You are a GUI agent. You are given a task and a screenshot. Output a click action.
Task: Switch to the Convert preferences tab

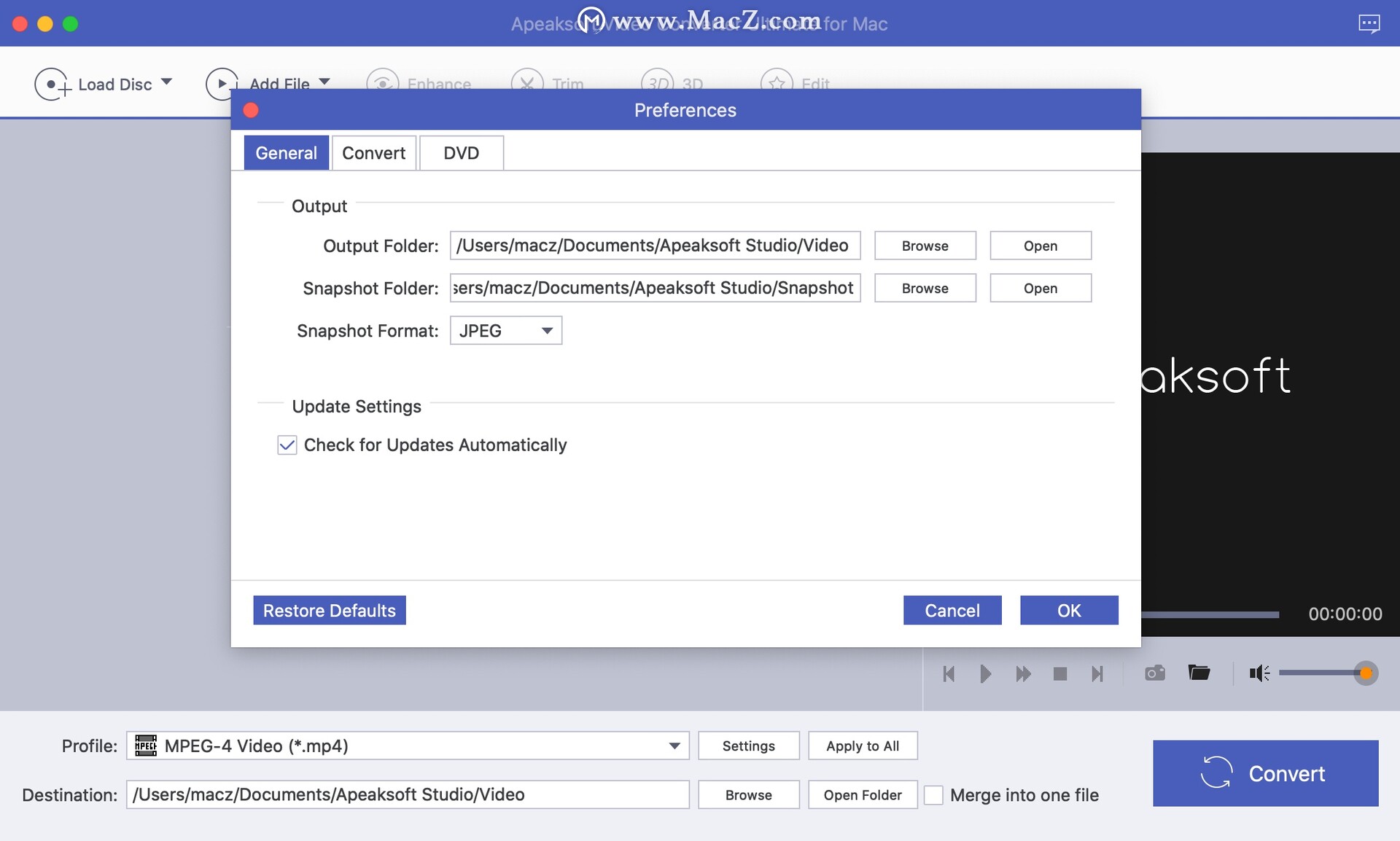tap(373, 152)
